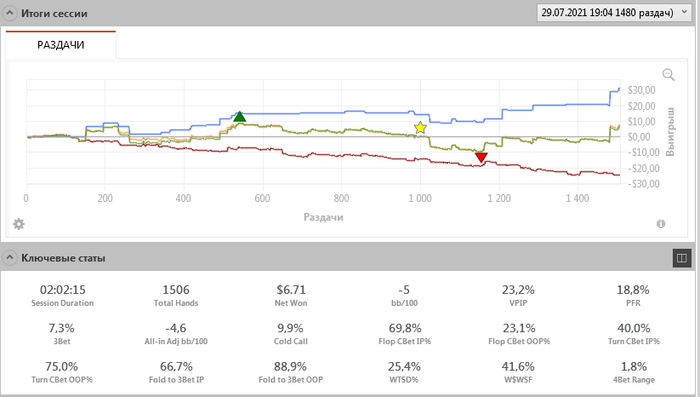
Task: Click the green up triangle marker
Action: click(240, 117)
